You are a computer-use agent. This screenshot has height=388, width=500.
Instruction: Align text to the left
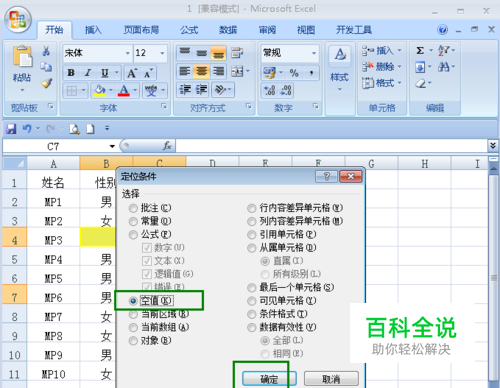click(x=185, y=71)
